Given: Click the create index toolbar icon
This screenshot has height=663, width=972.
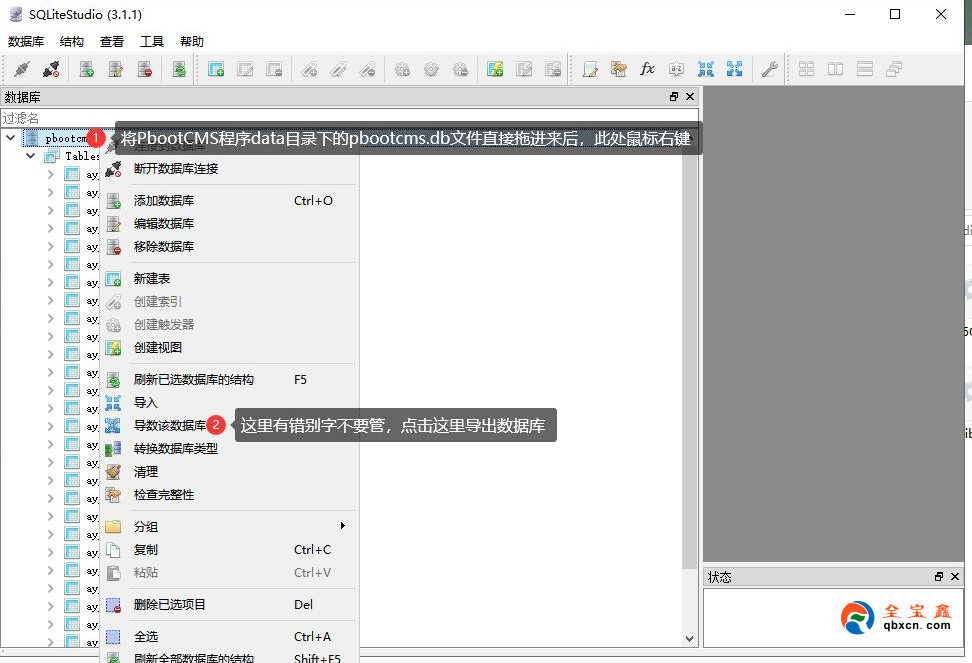Looking at the screenshot, I should [309, 69].
